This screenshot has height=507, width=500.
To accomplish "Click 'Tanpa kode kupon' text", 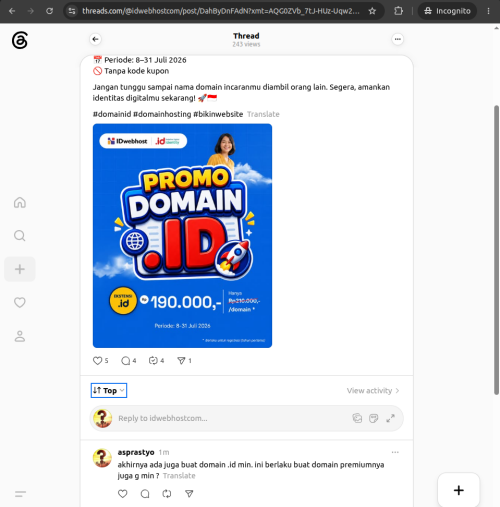I will [x=136, y=71].
